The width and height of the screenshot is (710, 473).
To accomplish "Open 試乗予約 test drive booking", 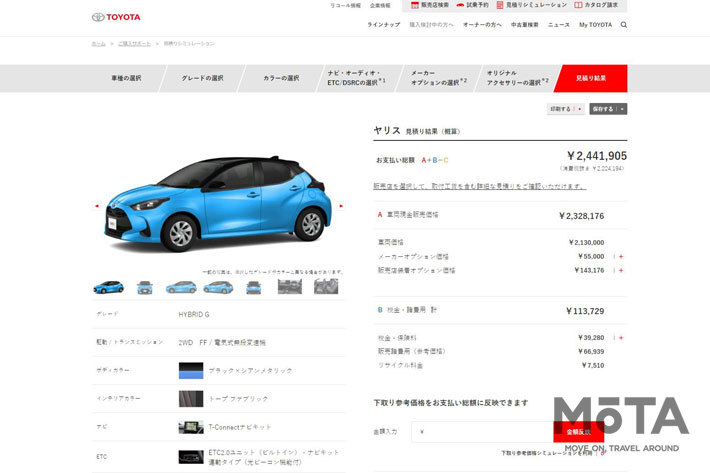I will (x=472, y=5).
